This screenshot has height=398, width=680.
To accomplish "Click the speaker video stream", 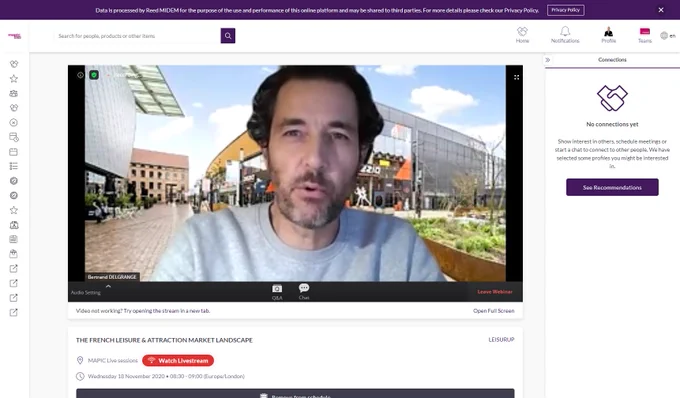I will coord(295,173).
